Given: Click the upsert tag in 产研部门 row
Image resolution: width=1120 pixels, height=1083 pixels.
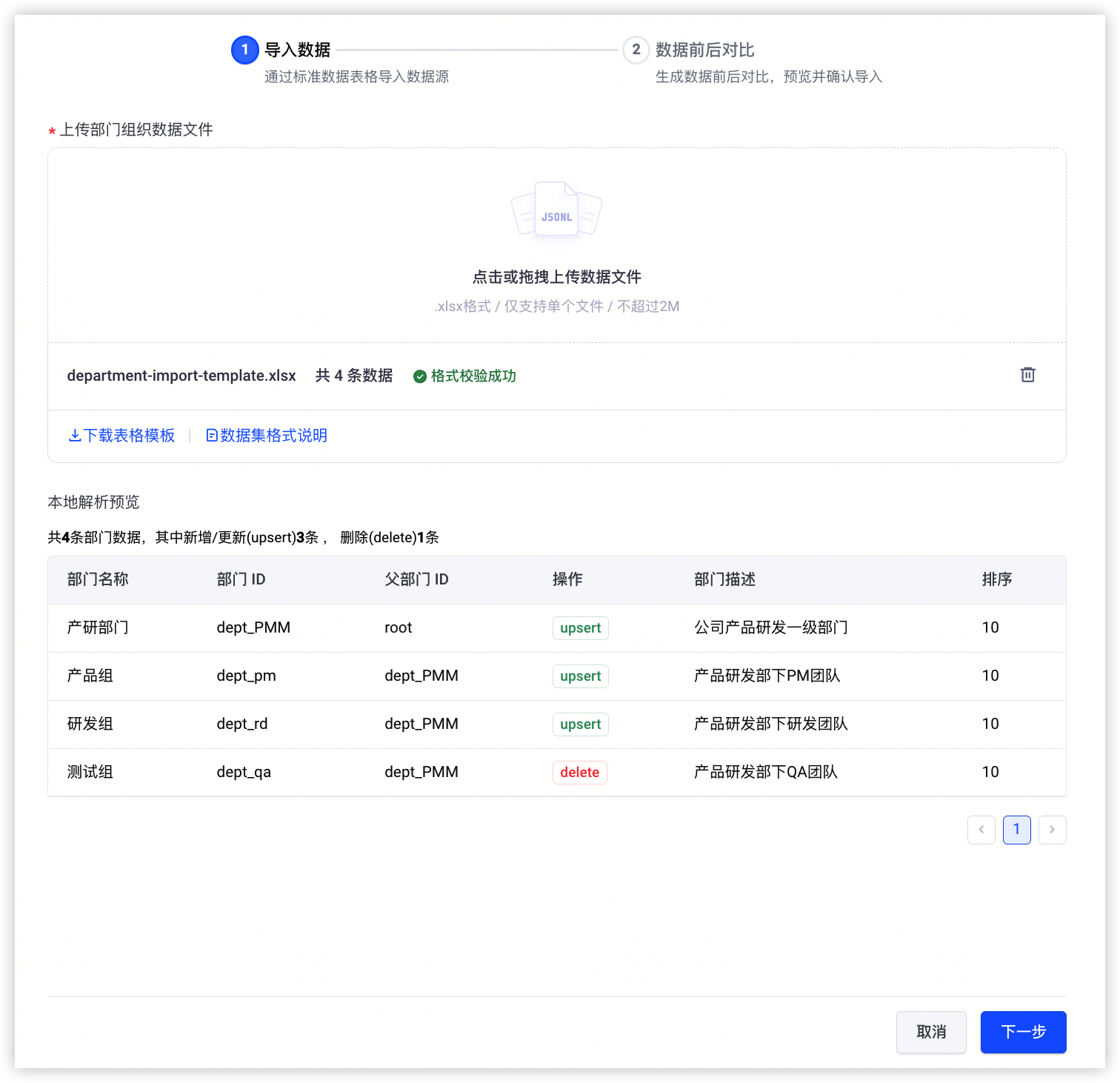Looking at the screenshot, I should point(581,628).
